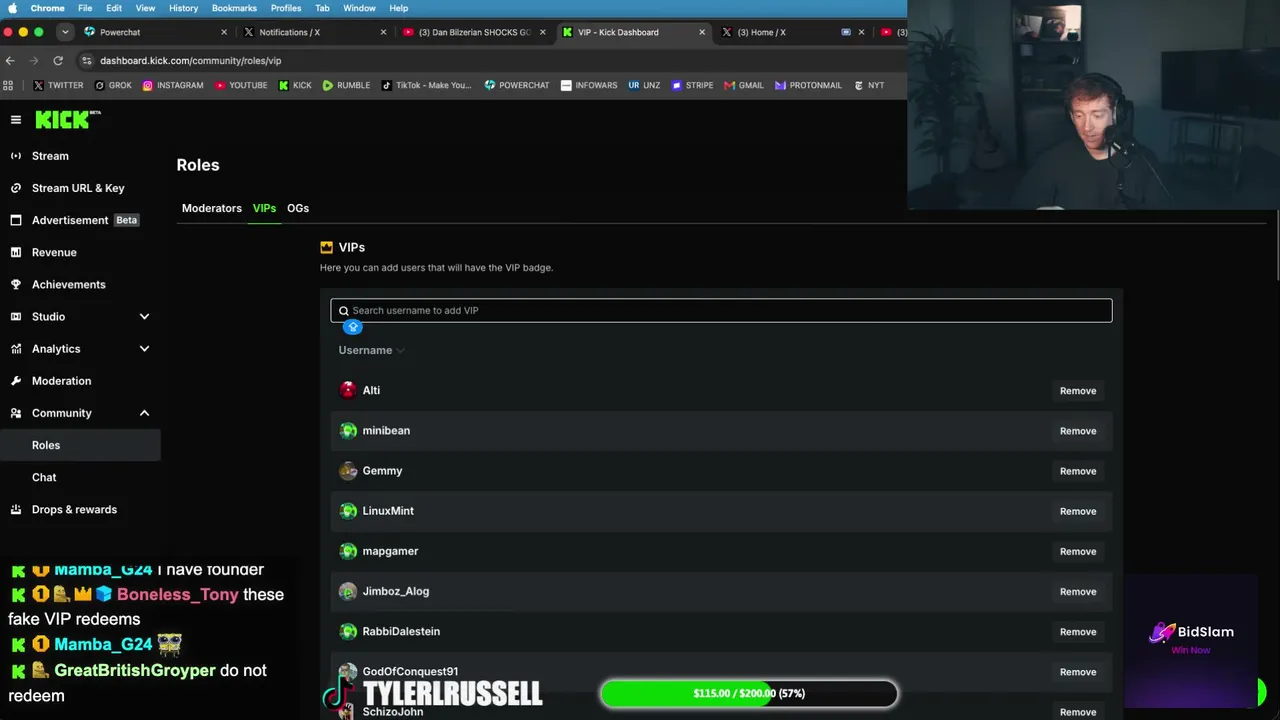Open the TWITTER bookmark
The width and height of the screenshot is (1280, 720).
point(59,85)
